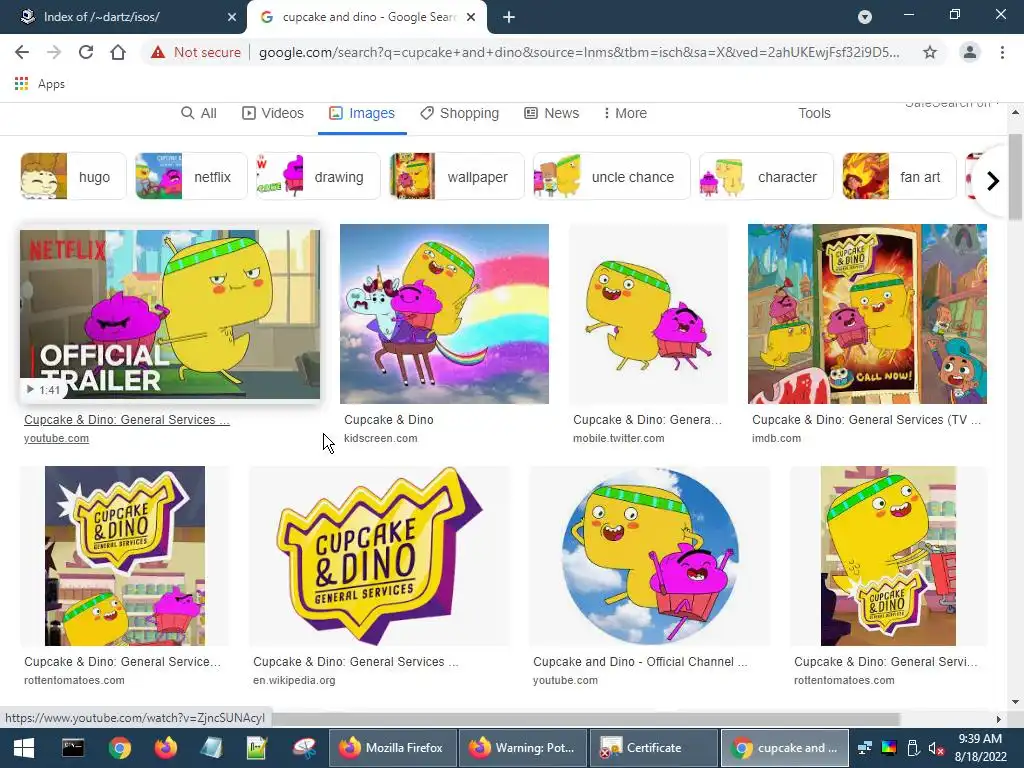Open the Chrome three-dot menu
Viewport: 1024px width, 768px height.
click(x=1002, y=52)
